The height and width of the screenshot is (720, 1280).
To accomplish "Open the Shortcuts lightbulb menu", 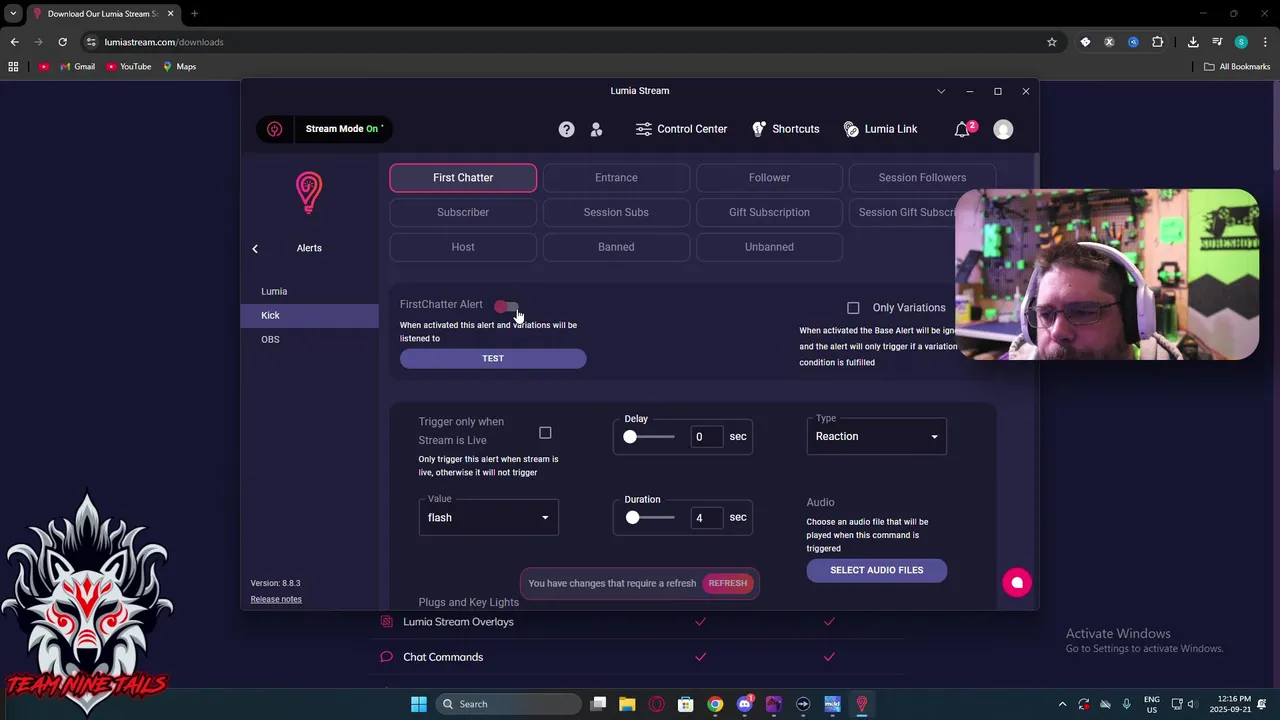I will pos(785,129).
